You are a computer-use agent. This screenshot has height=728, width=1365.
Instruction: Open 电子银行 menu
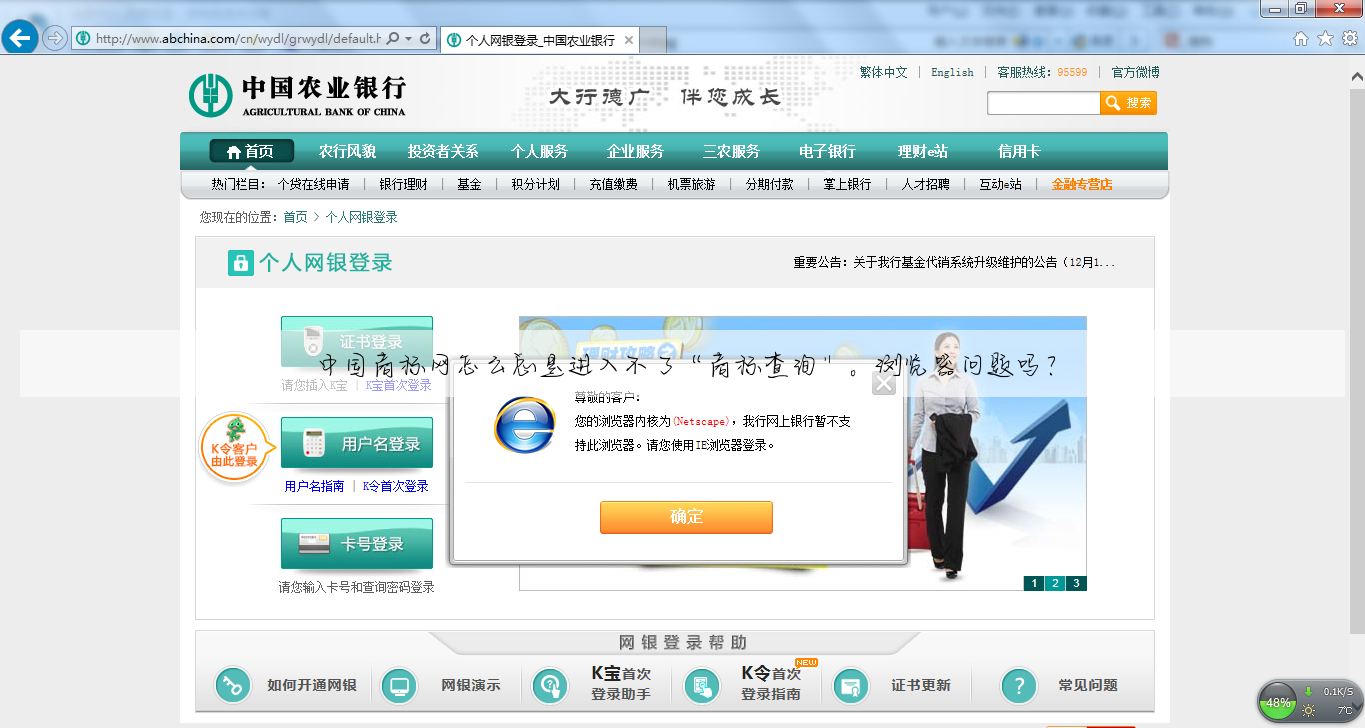coord(827,151)
